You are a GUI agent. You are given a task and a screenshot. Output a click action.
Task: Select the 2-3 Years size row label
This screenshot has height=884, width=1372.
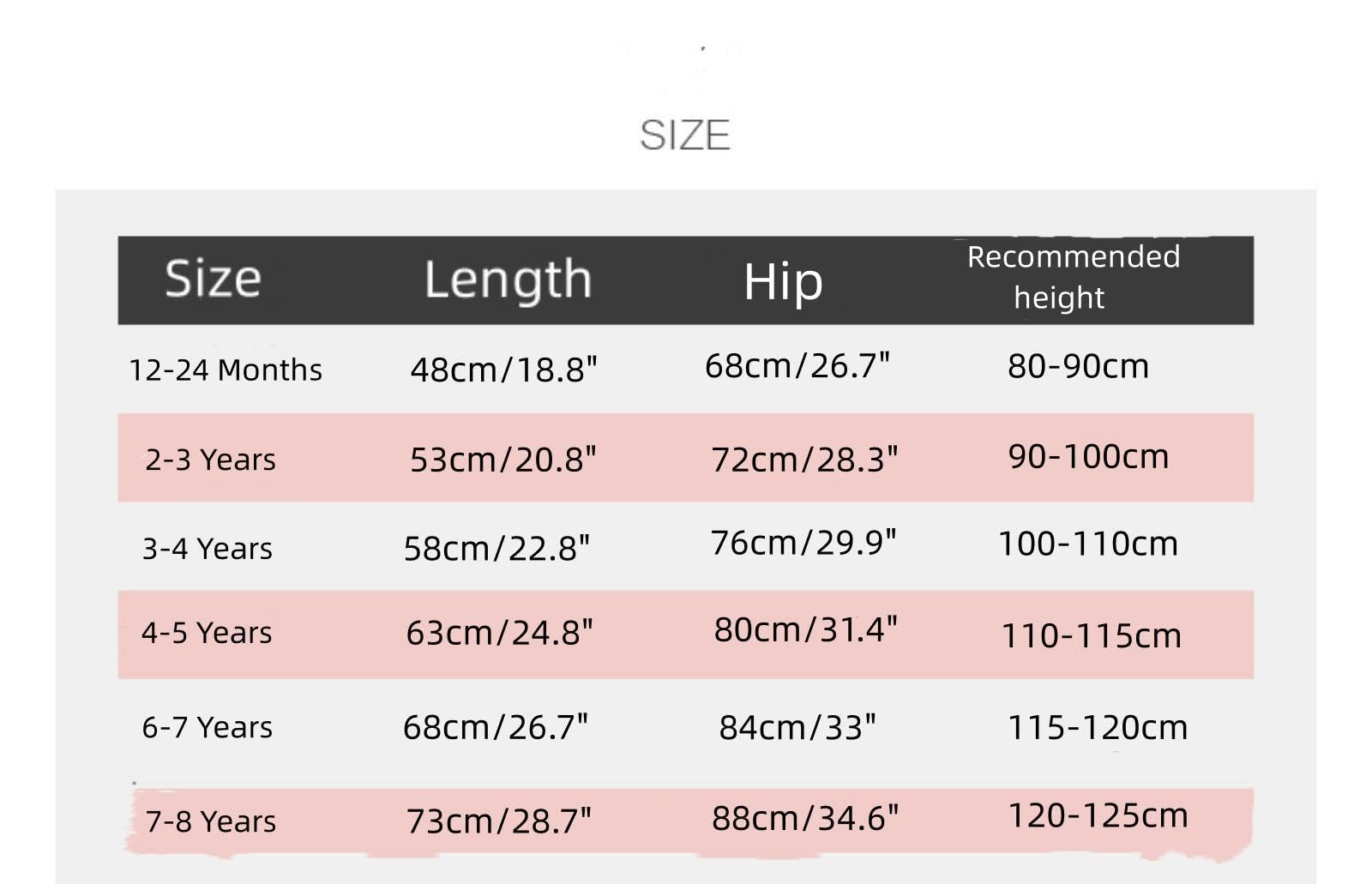point(210,460)
